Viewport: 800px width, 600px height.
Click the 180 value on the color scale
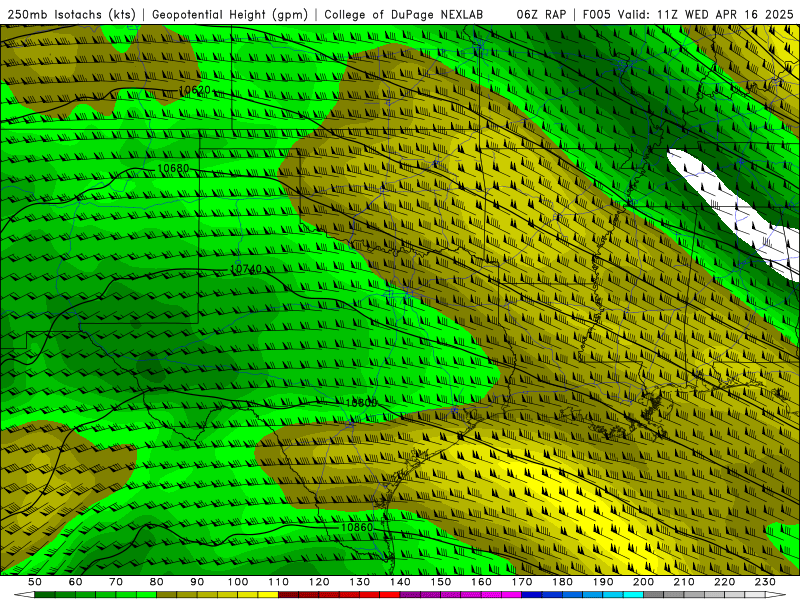[x=562, y=582]
